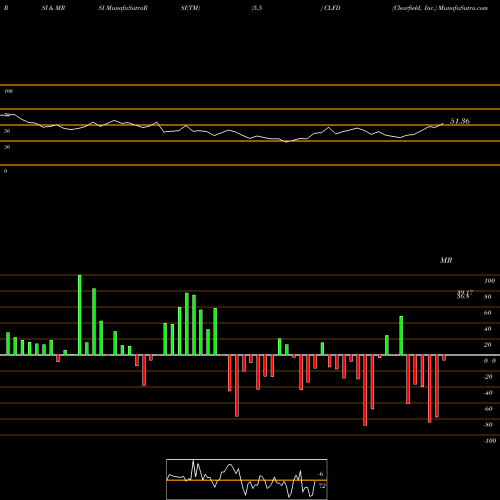
Task: Click the CLFD ticker text in header
Action: 332,8
